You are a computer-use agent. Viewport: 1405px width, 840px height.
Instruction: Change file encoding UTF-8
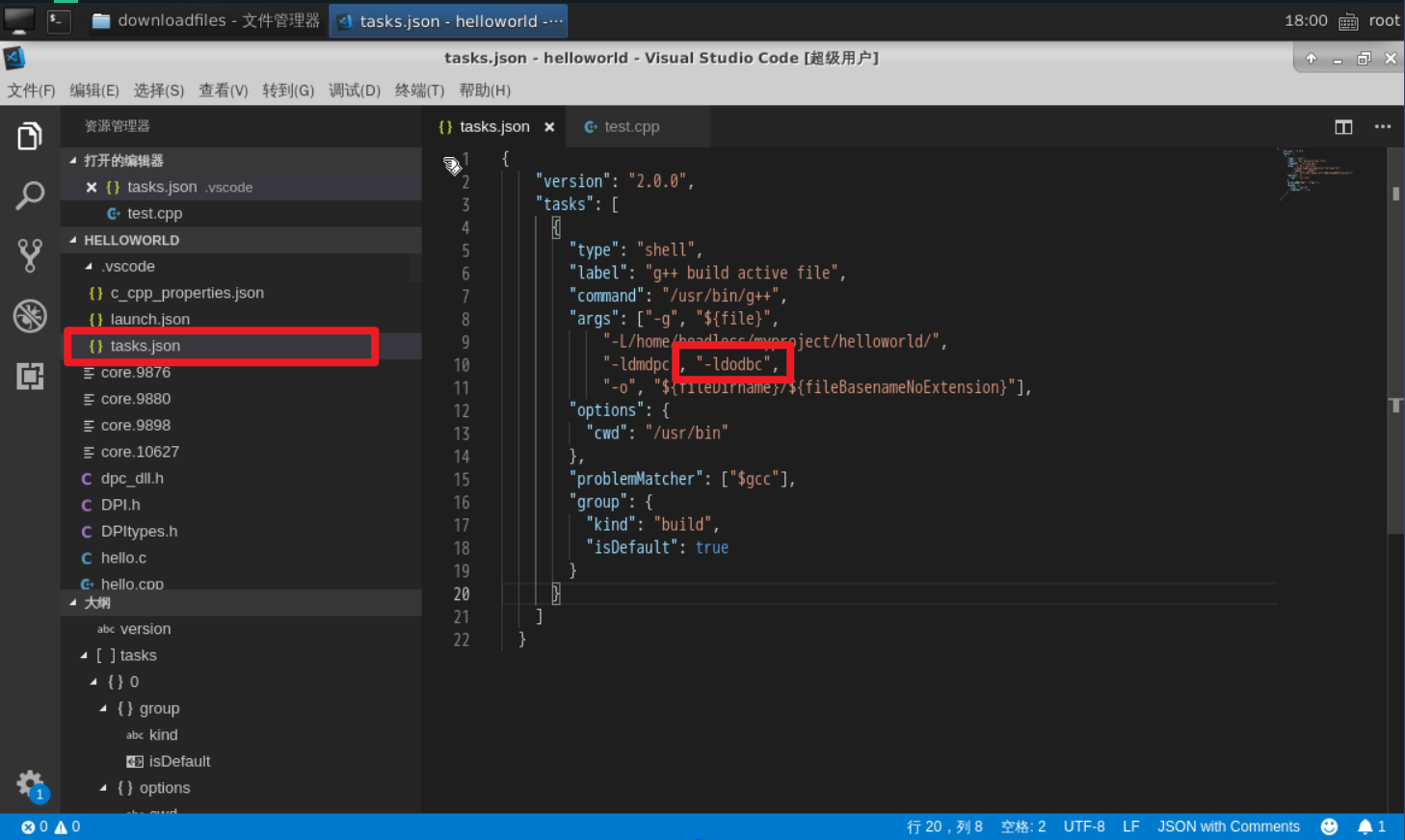click(x=1084, y=827)
